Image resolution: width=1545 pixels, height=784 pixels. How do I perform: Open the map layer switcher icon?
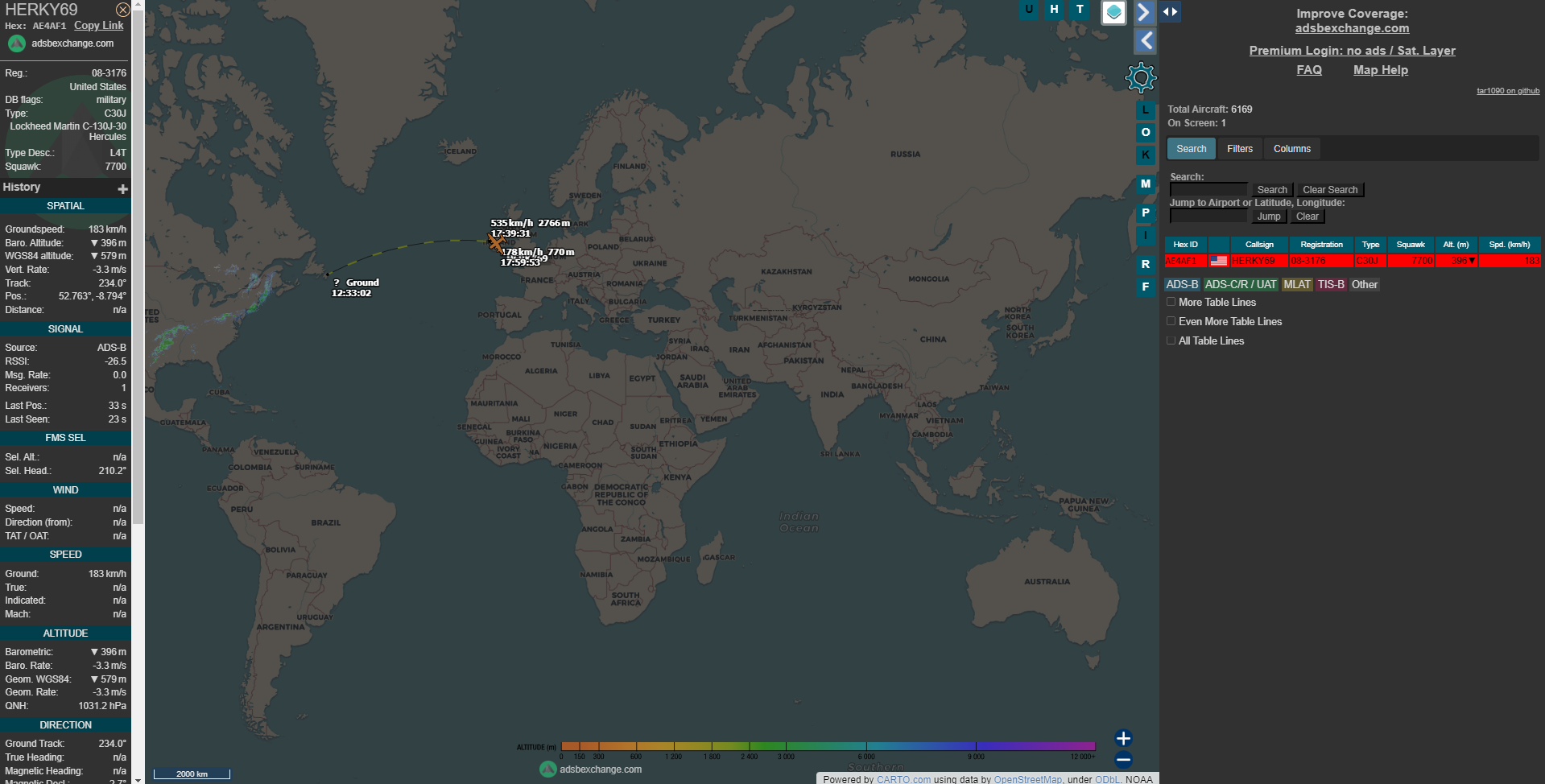pyautogui.click(x=1113, y=12)
